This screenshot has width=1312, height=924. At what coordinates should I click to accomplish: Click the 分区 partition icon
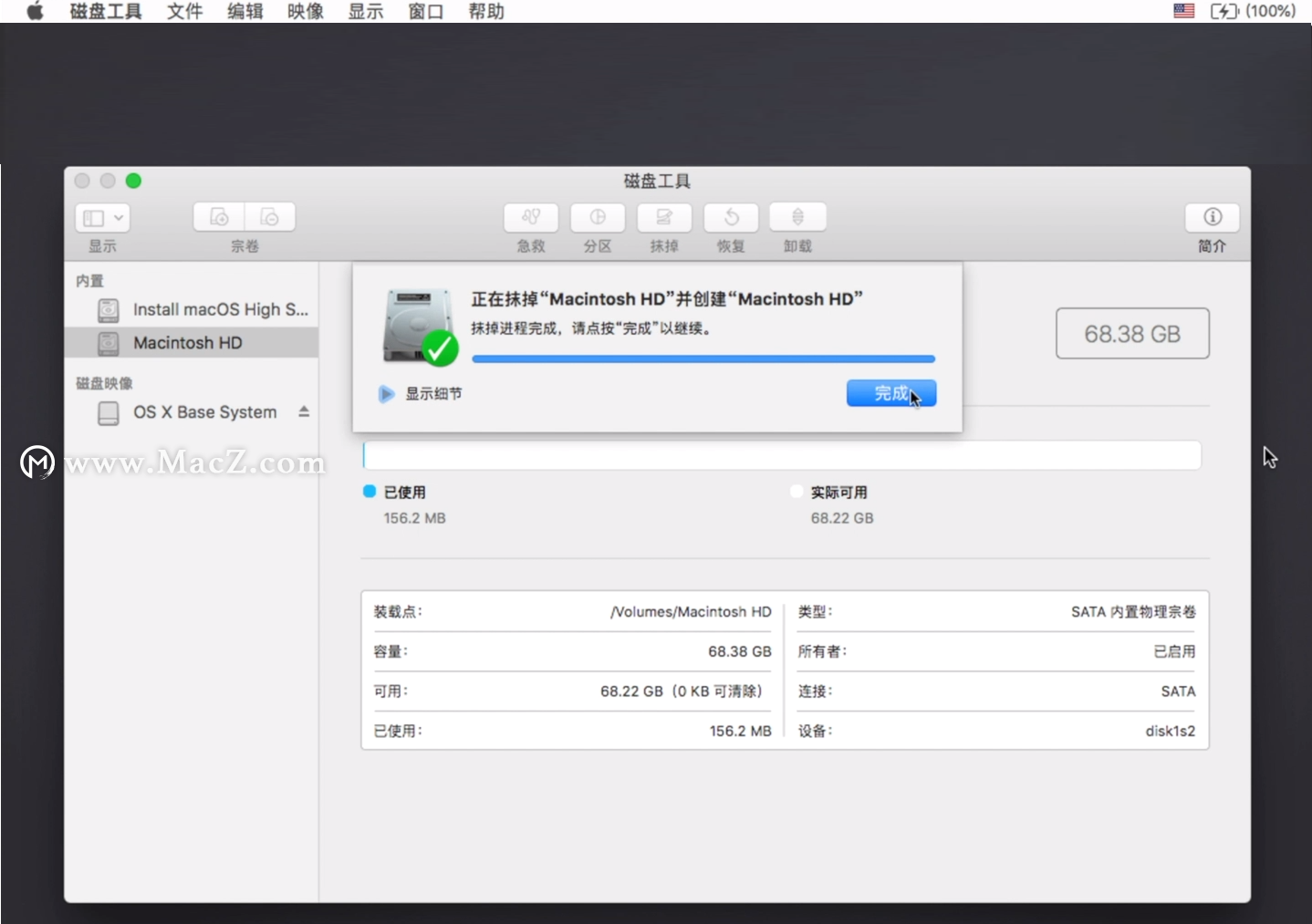click(x=598, y=217)
